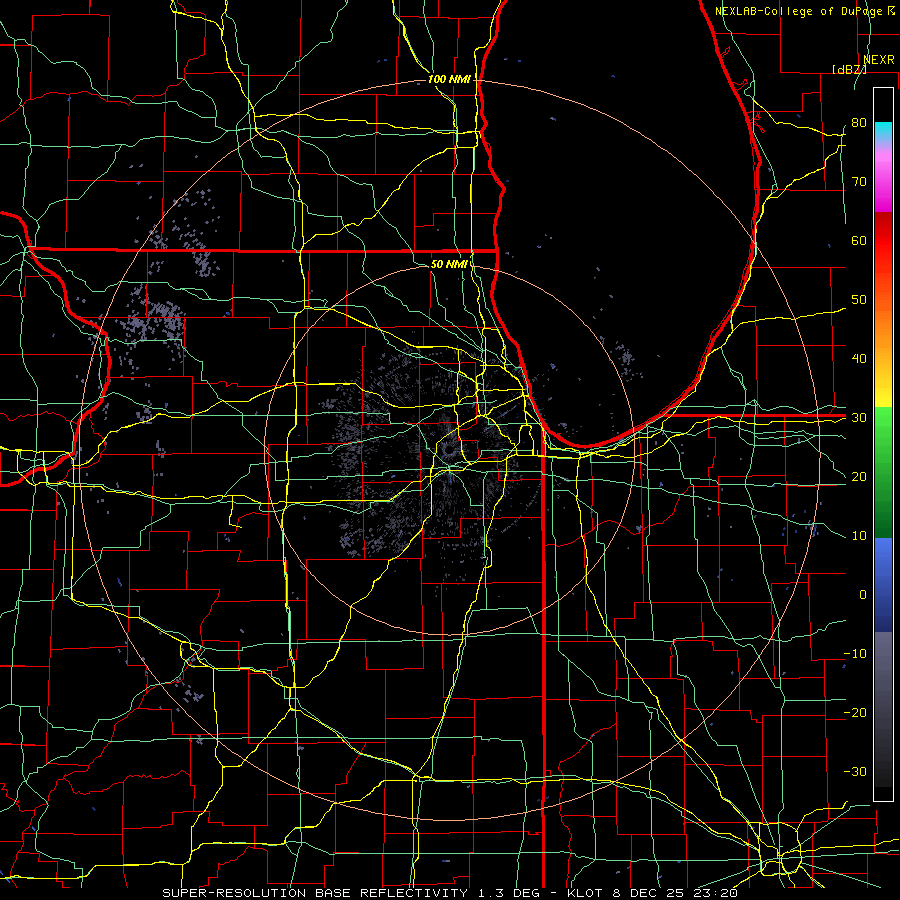Click SUPER-RESOLUTION BASE REFLECTIVITY in the caption
This screenshot has width=900, height=900.
(315, 893)
